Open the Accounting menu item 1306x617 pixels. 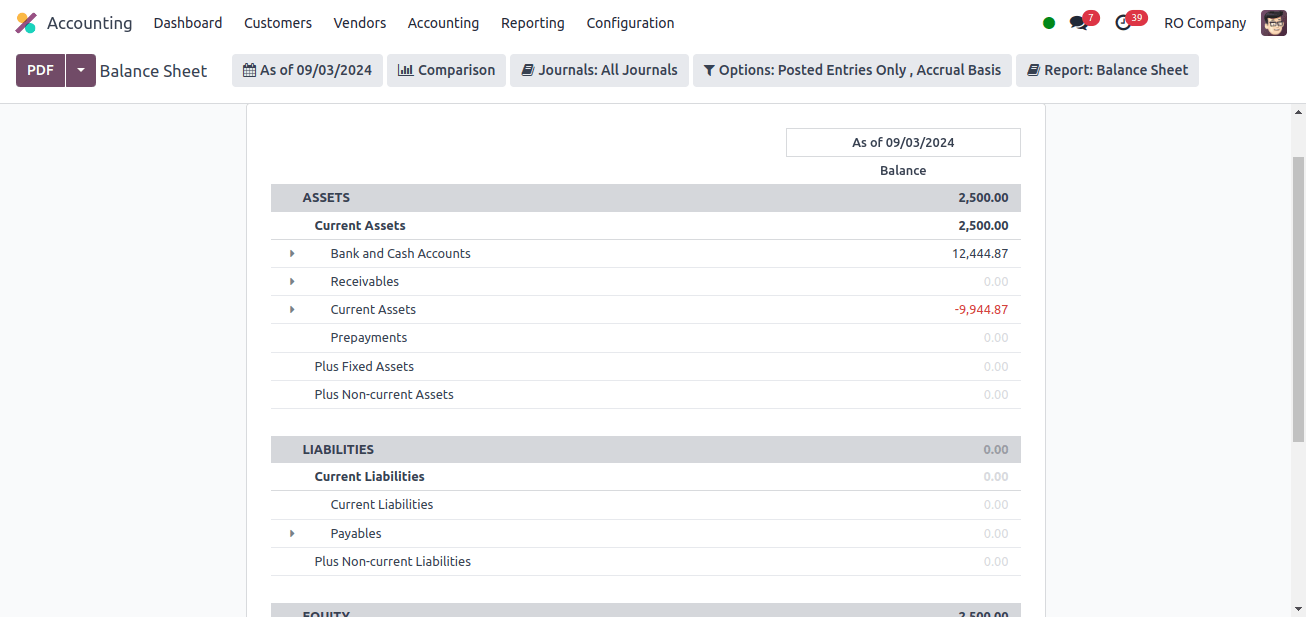coord(443,23)
